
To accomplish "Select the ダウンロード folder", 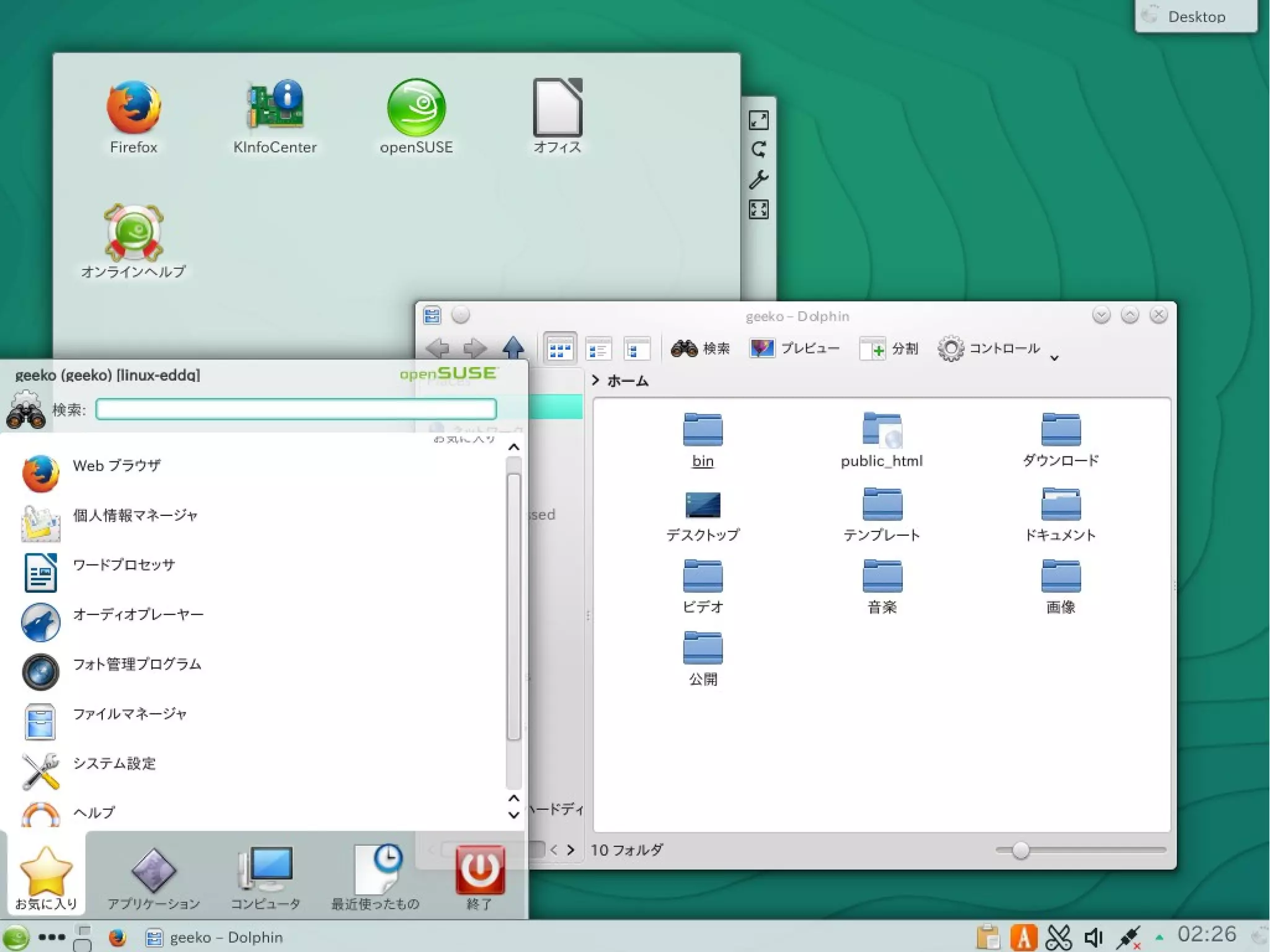I will tap(1060, 440).
